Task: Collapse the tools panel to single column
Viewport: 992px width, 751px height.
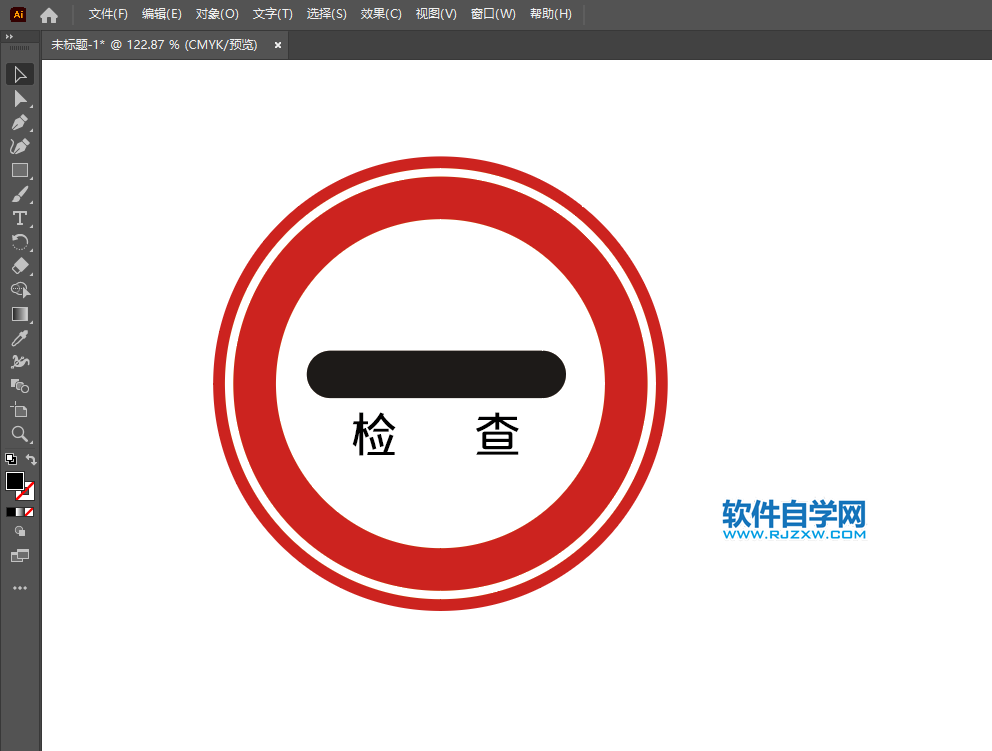Action: 11,36
